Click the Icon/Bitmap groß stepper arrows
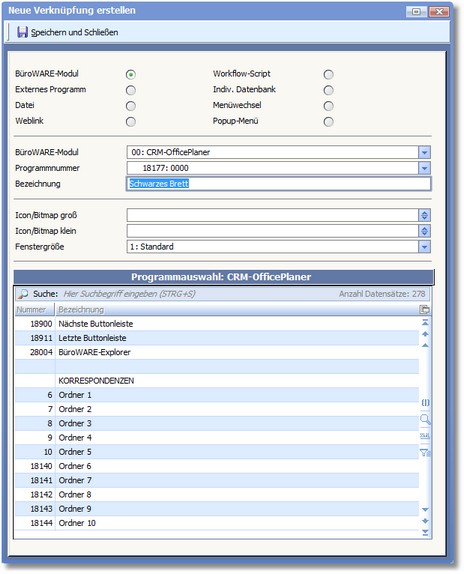Image resolution: width=464 pixels, height=574 pixels. click(424, 215)
